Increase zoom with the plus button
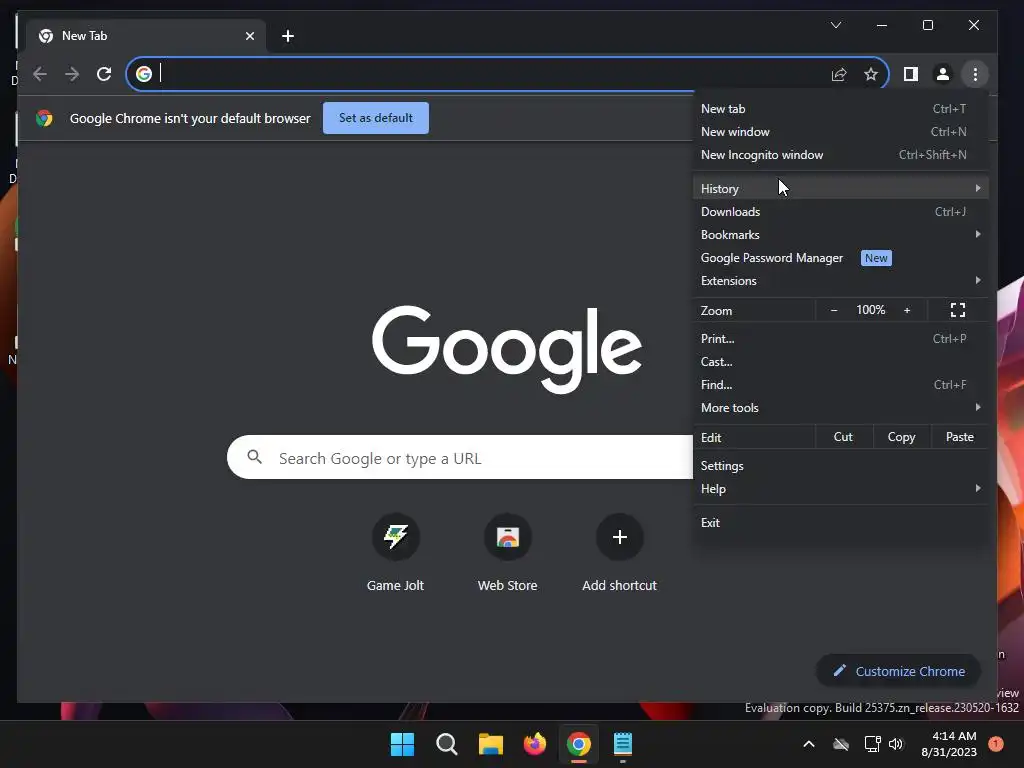Image resolution: width=1024 pixels, height=768 pixels. click(x=907, y=310)
